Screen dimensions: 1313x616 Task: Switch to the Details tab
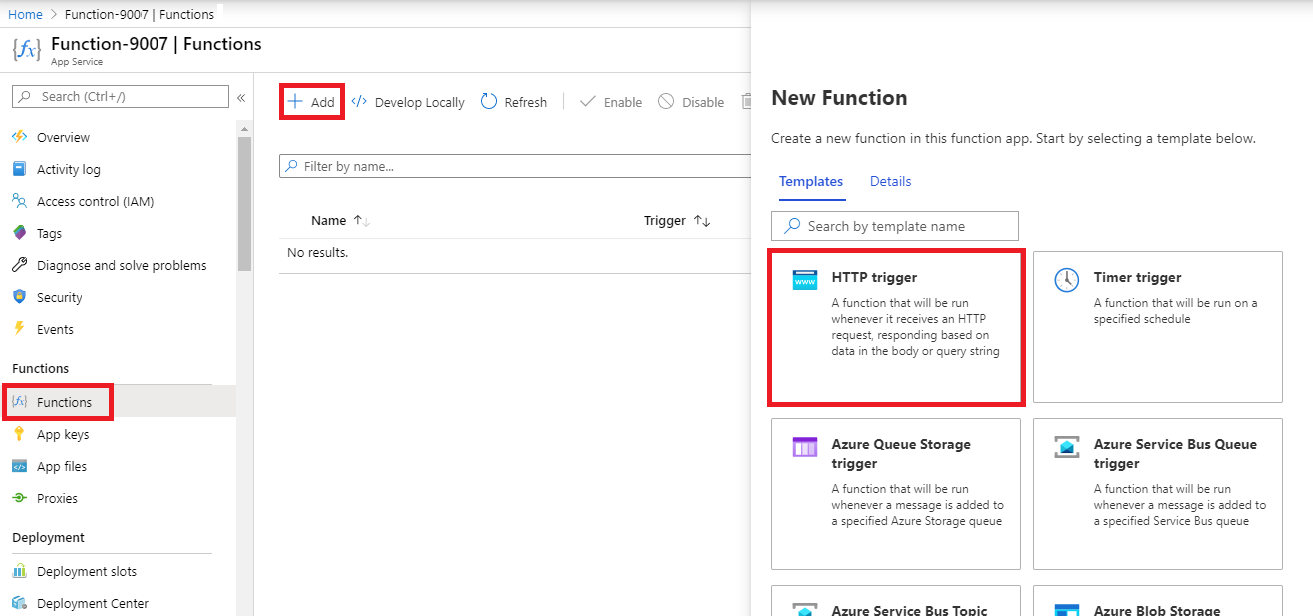click(890, 181)
